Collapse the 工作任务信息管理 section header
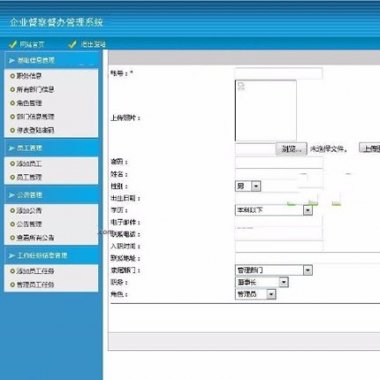Viewport: 380px width, 380px height. pyautogui.click(x=52, y=255)
